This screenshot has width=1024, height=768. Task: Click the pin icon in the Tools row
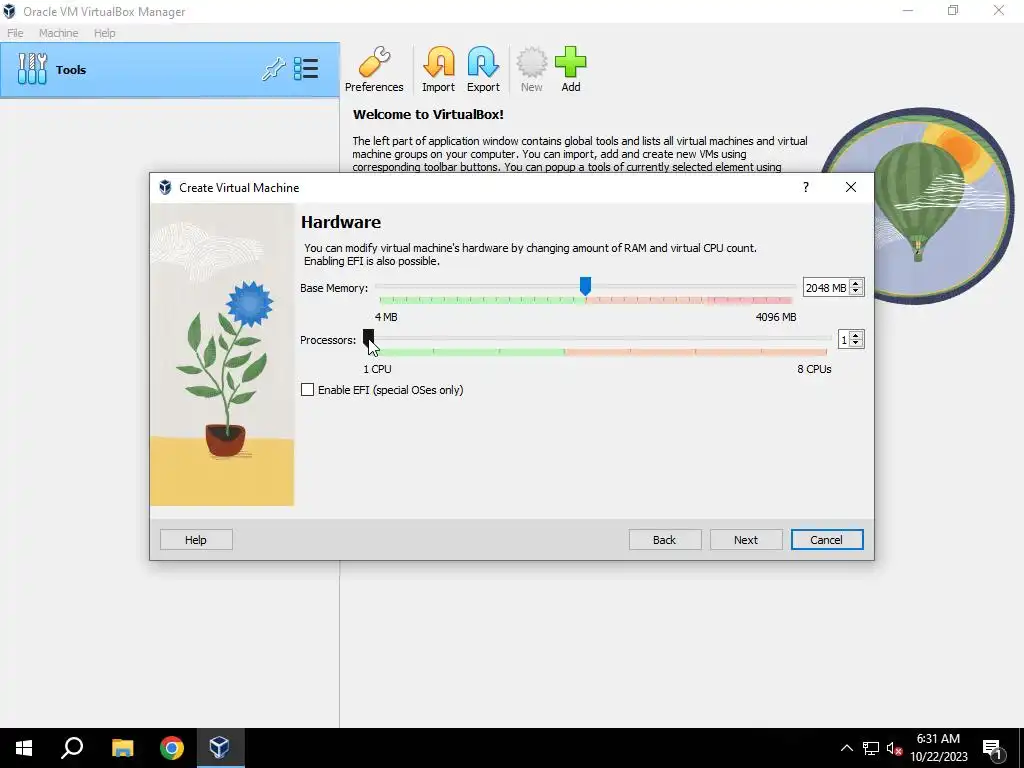[273, 69]
